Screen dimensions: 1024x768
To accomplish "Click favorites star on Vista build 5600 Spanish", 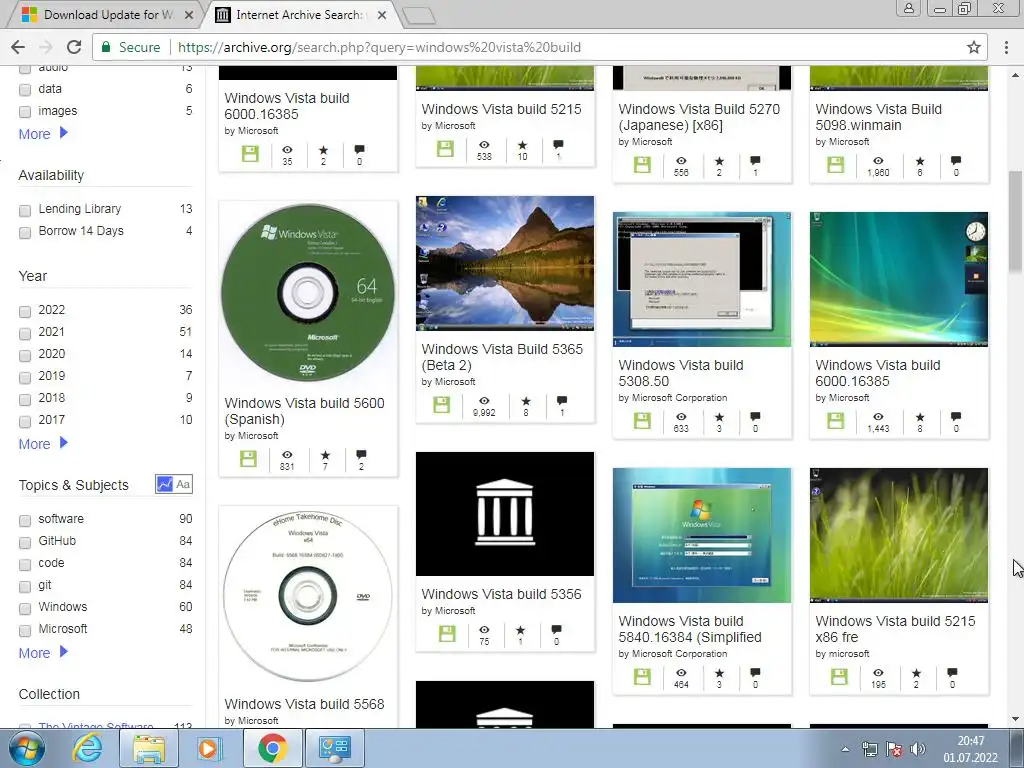I will [x=325, y=455].
